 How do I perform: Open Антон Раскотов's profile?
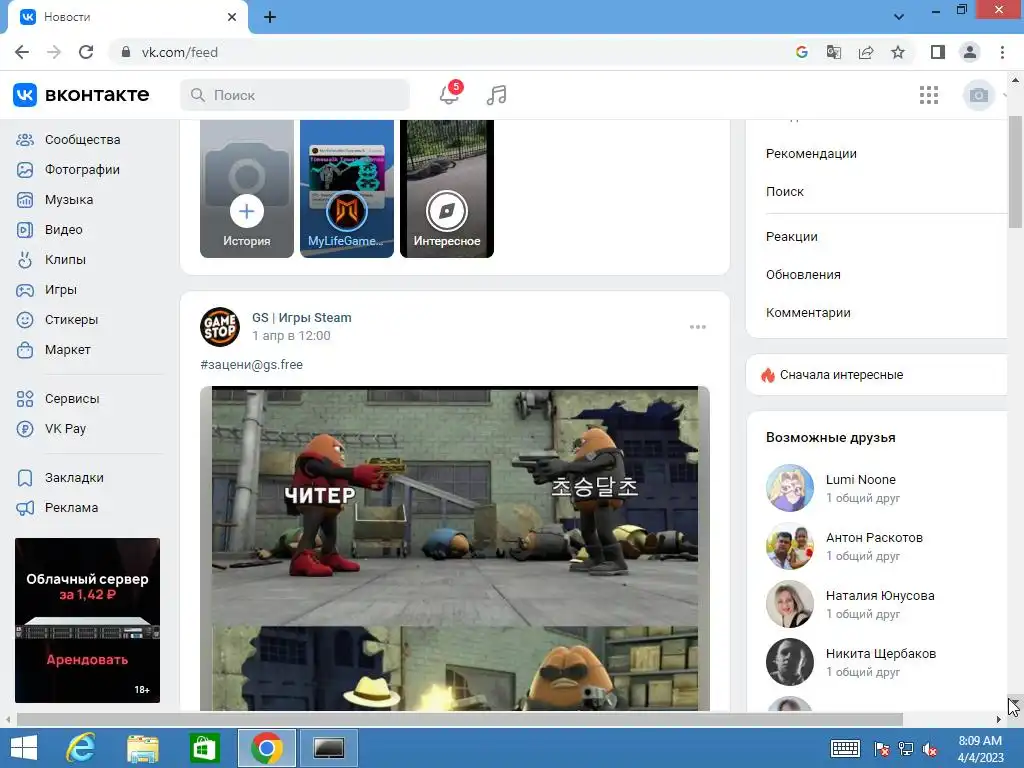874,537
